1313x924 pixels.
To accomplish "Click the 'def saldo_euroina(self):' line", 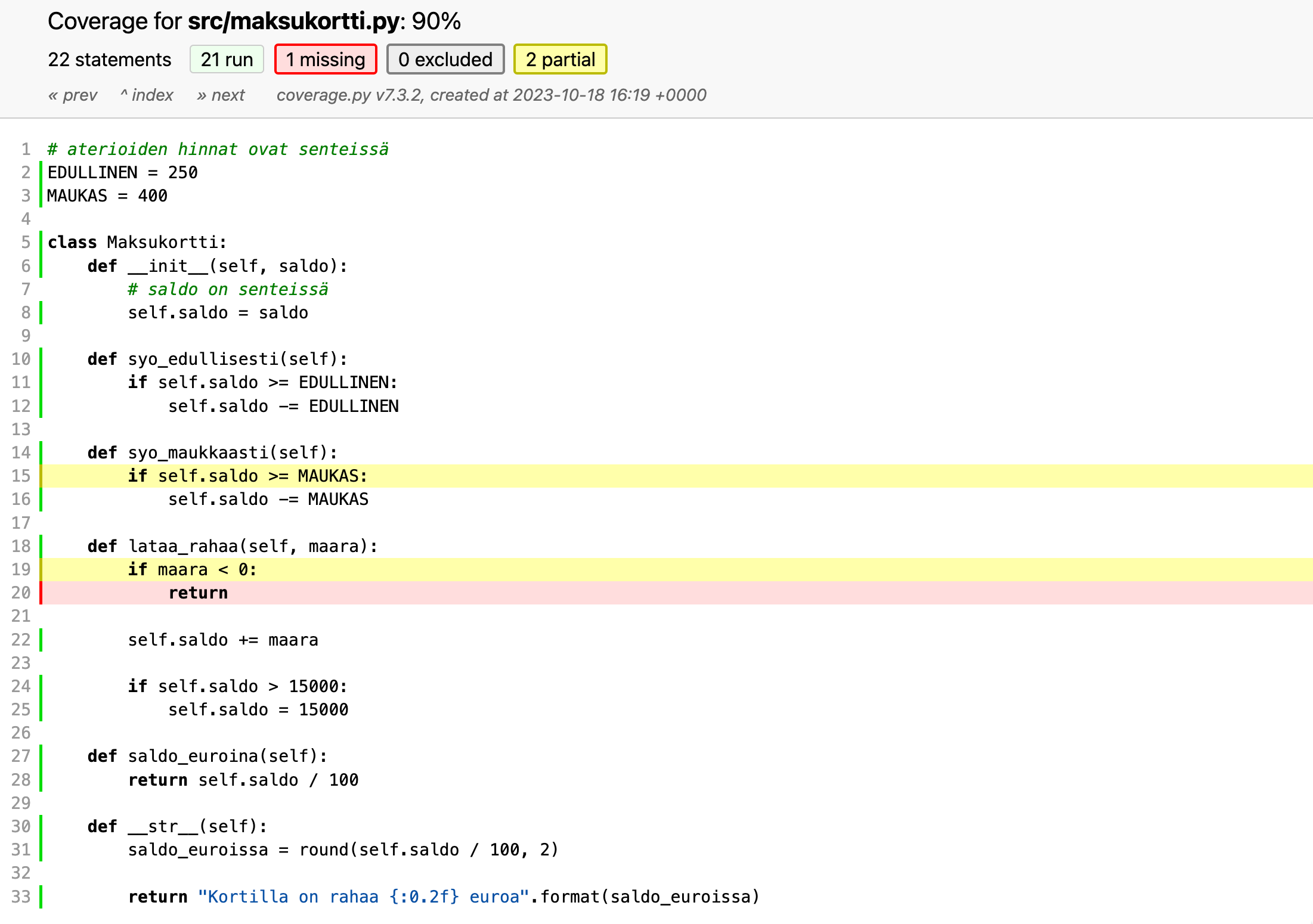I will (x=207, y=756).
